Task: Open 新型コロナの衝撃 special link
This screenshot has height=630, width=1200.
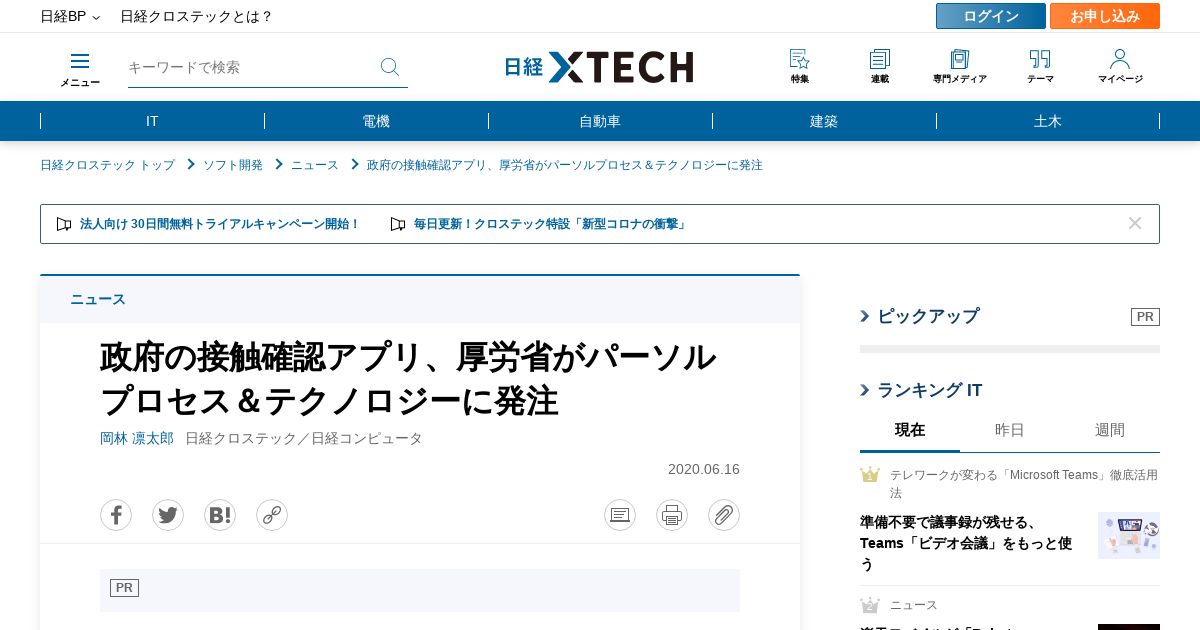Action: pos(551,224)
